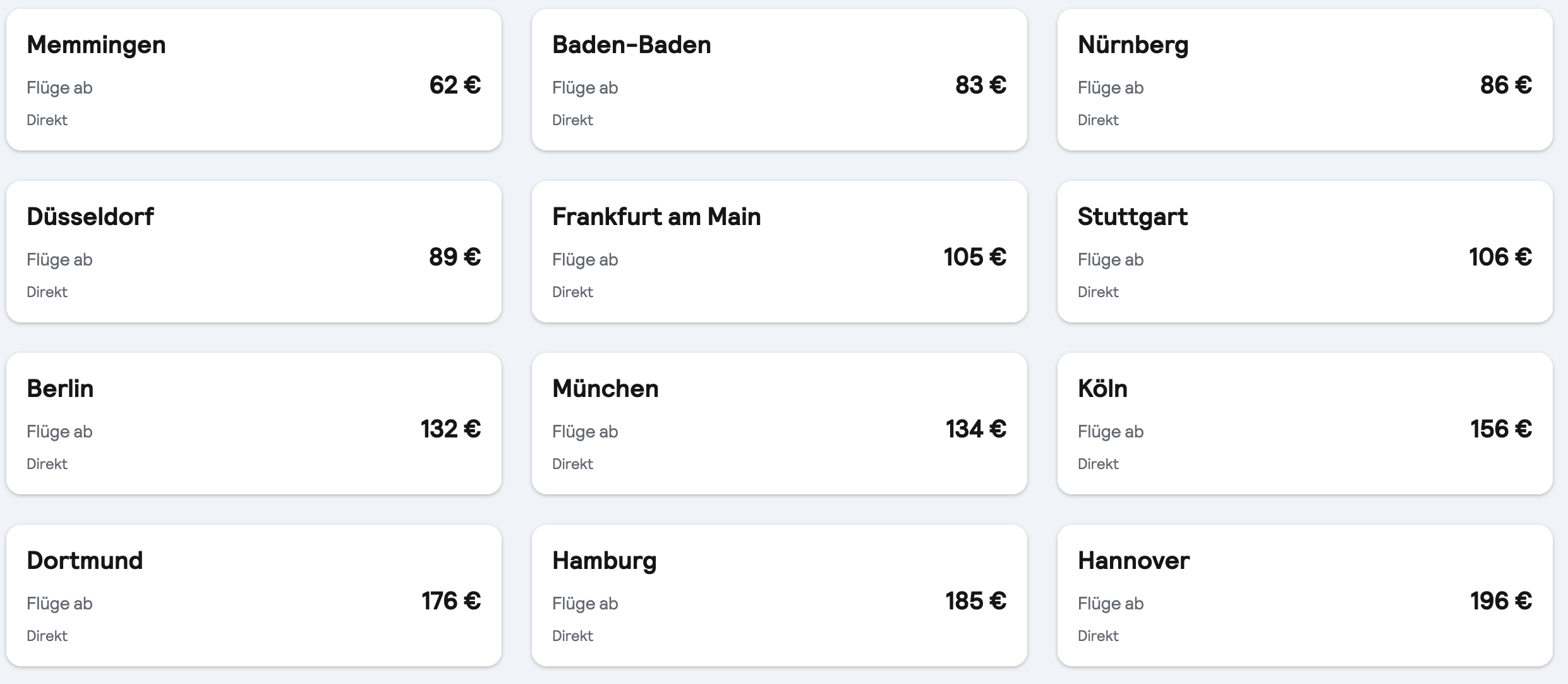Open the Köln flight card
The height and width of the screenshot is (684, 1568).
click(1305, 424)
